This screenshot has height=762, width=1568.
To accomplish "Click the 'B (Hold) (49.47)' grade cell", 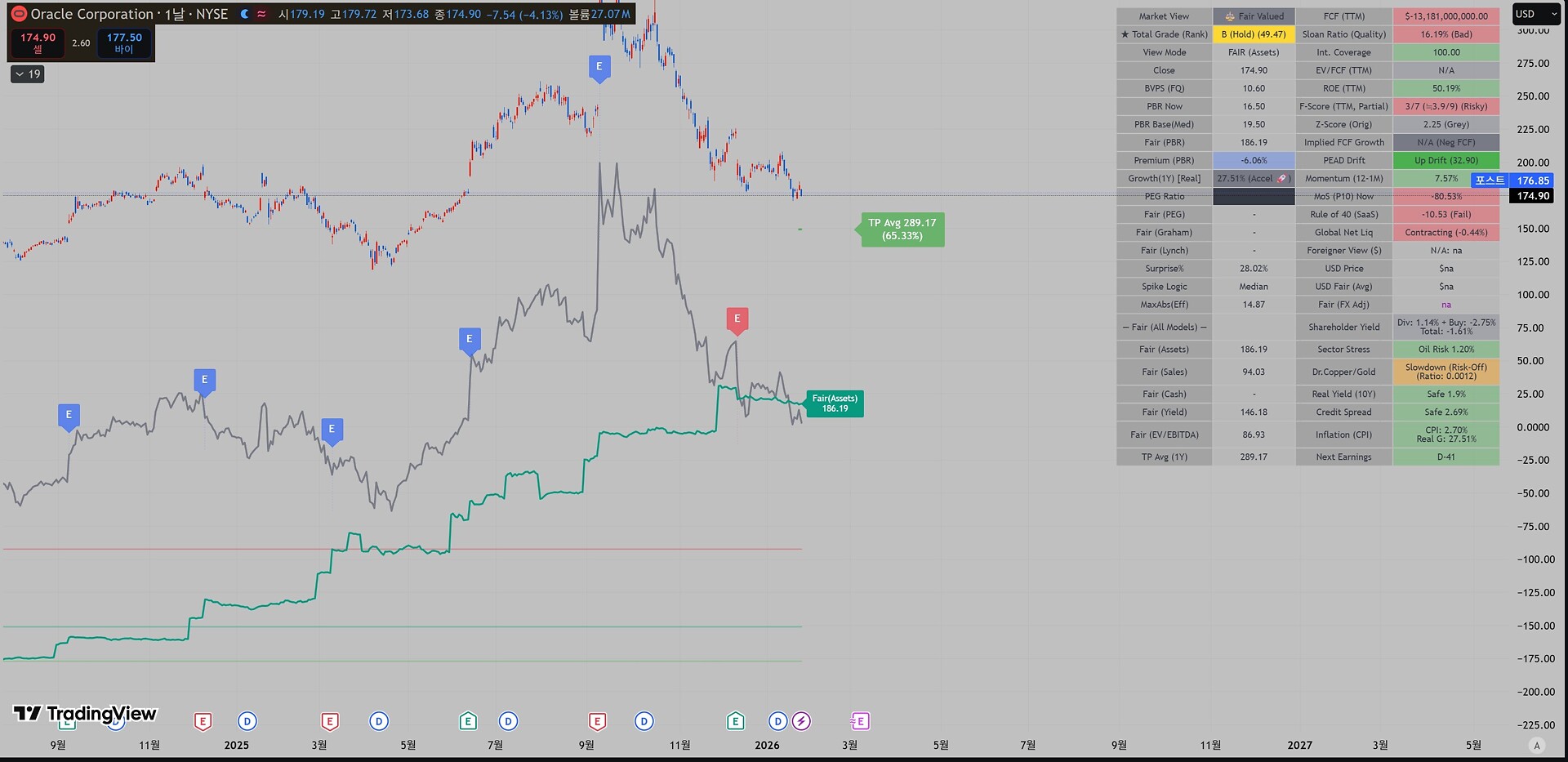I will point(1254,34).
